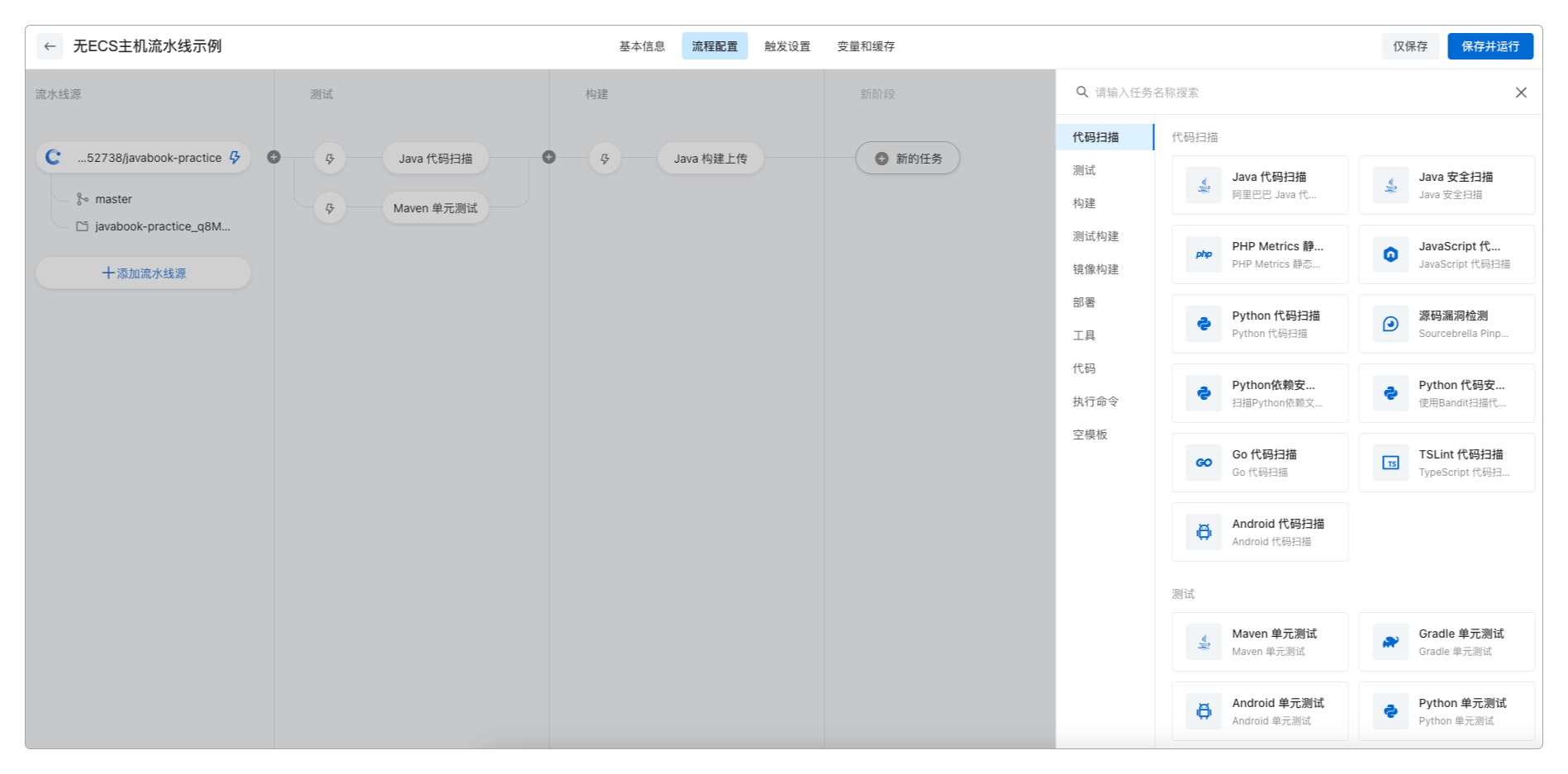Click the lightning icon on javabook-practice source
Image resolution: width=1568 pixels, height=774 pixels.
pos(235,157)
